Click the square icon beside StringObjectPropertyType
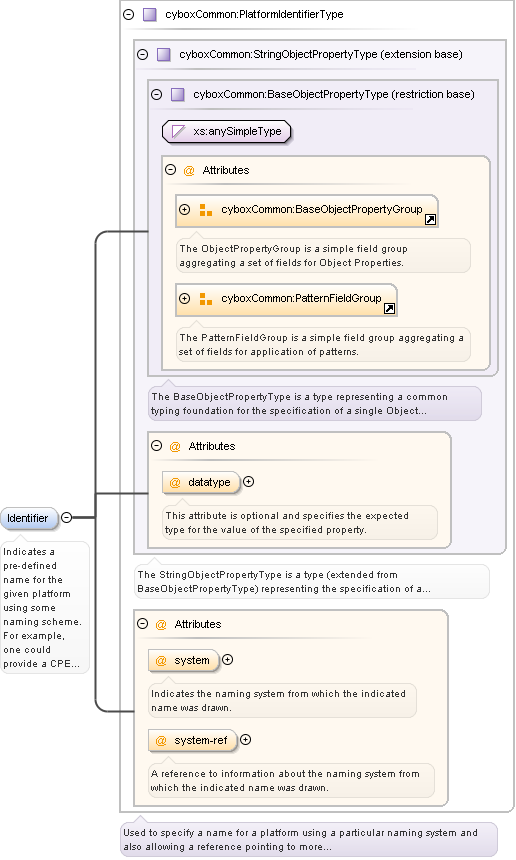The height and width of the screenshot is (860, 516). (163, 54)
